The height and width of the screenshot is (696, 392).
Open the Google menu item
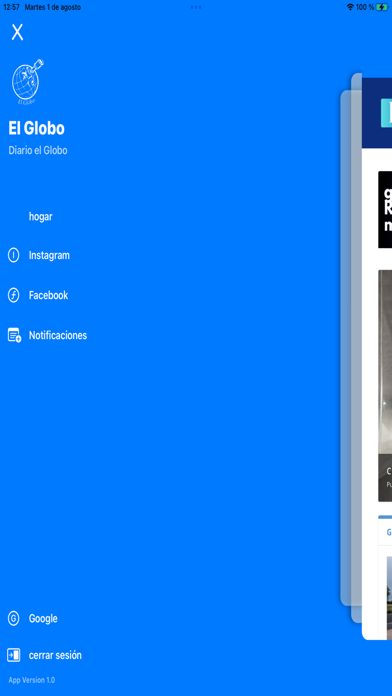click(x=43, y=618)
